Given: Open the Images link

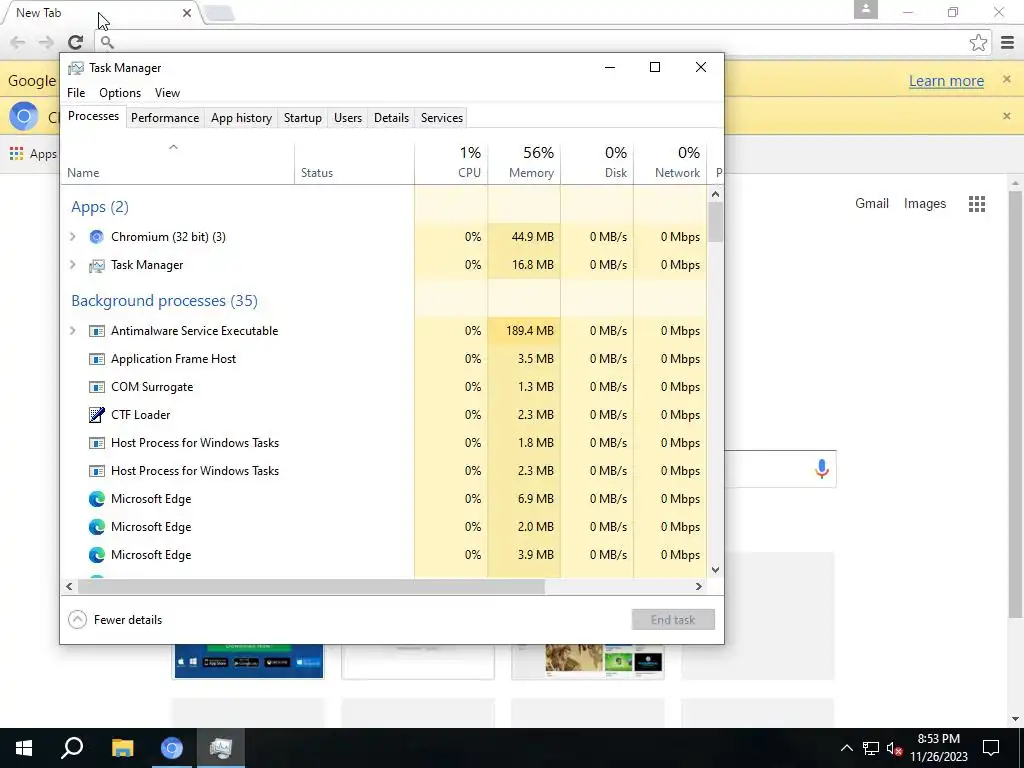Looking at the screenshot, I should click(x=925, y=204).
